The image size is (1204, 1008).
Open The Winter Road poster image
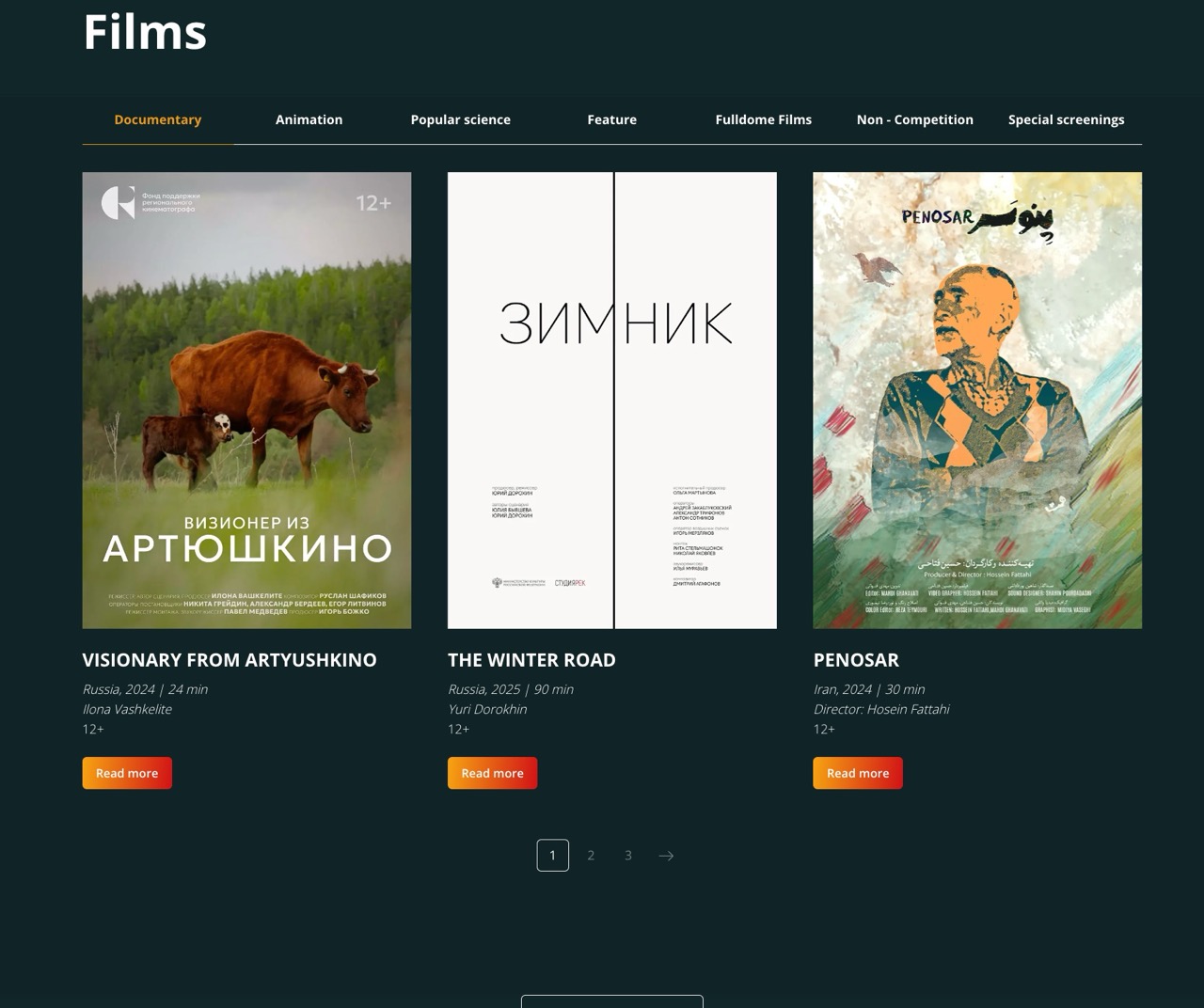click(612, 401)
